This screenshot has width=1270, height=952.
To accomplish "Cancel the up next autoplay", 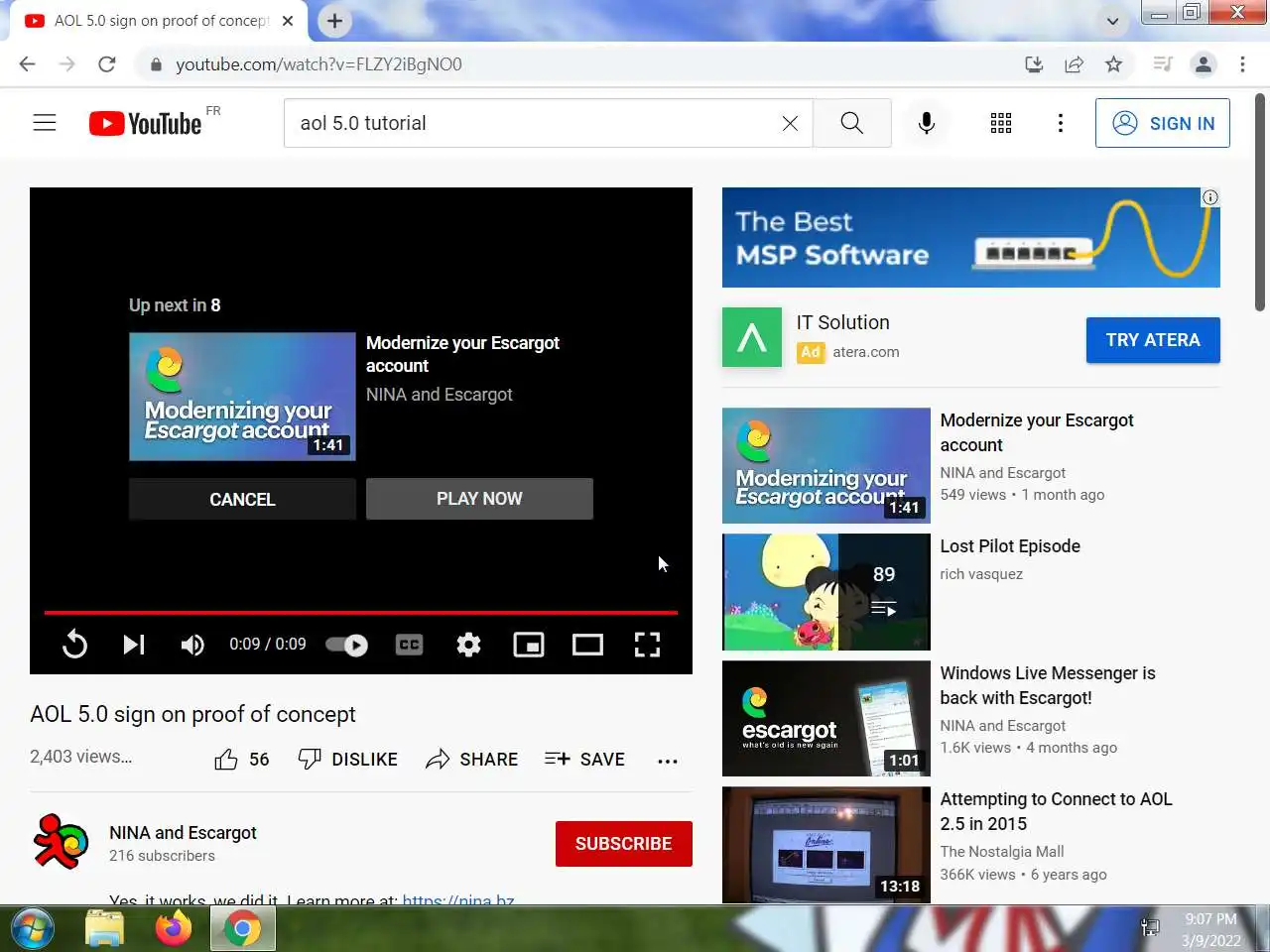I will [242, 499].
